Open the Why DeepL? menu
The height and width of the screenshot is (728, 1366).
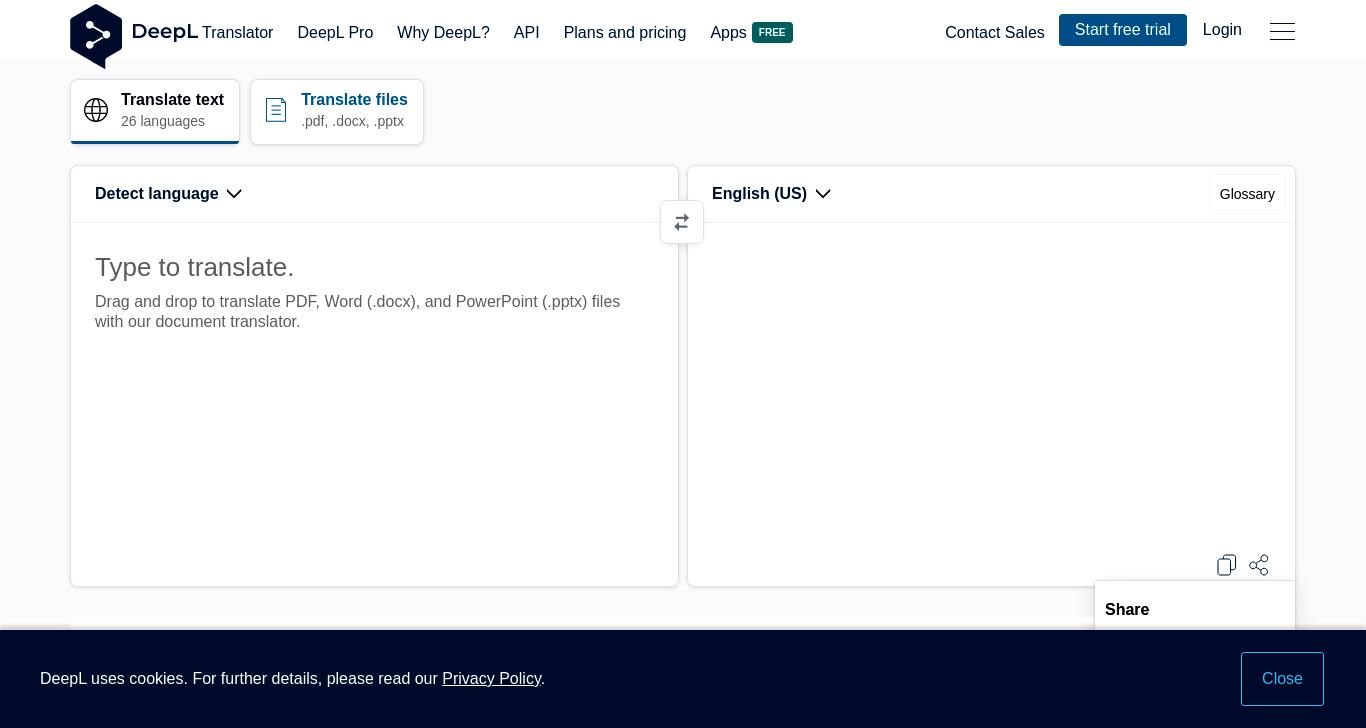tap(443, 33)
